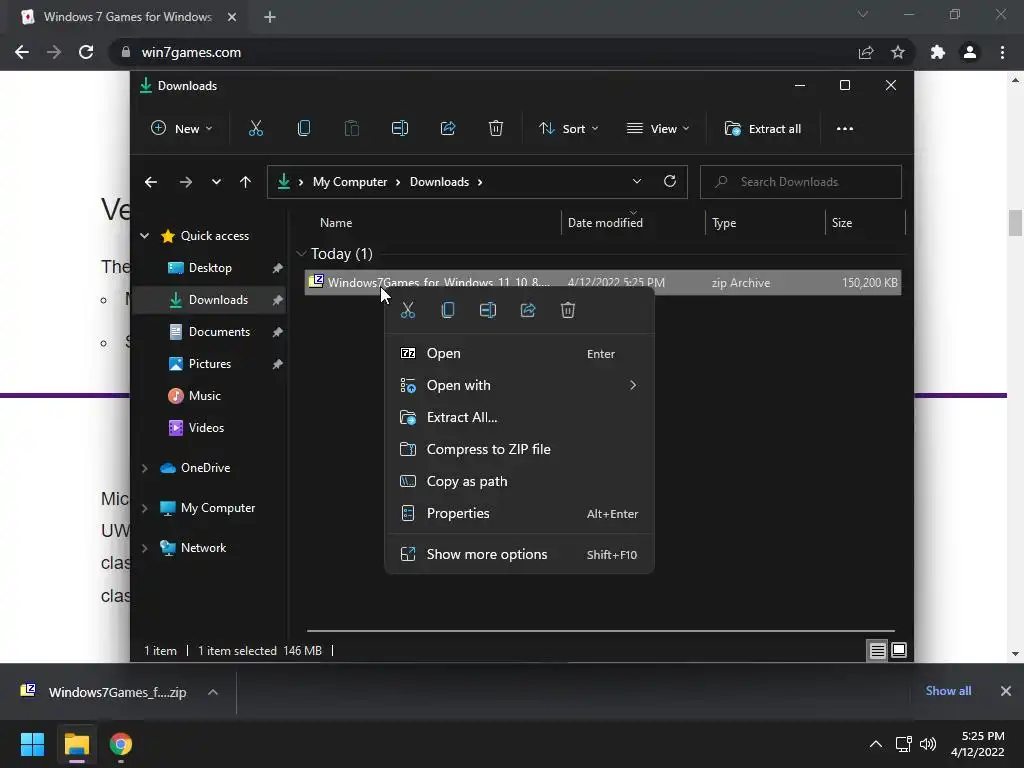Viewport: 1024px width, 768px height.
Task: Click File Explorer taskbar icon
Action: pos(76,744)
